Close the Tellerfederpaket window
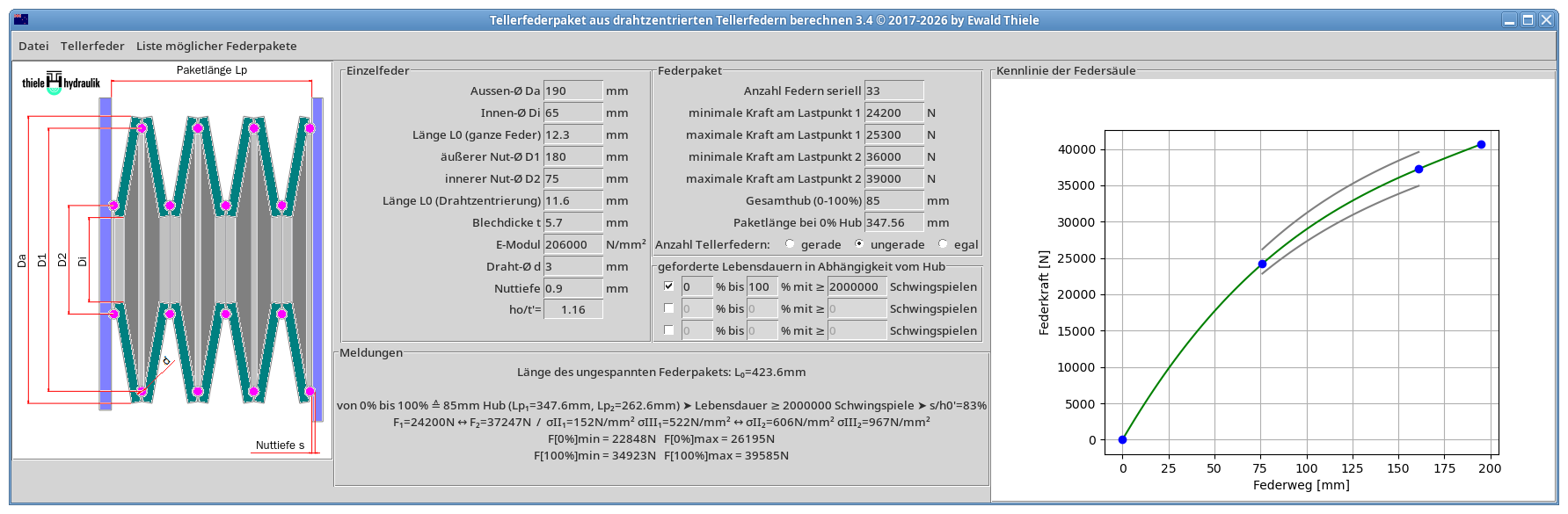The height and width of the screenshot is (514, 1568). (1546, 19)
